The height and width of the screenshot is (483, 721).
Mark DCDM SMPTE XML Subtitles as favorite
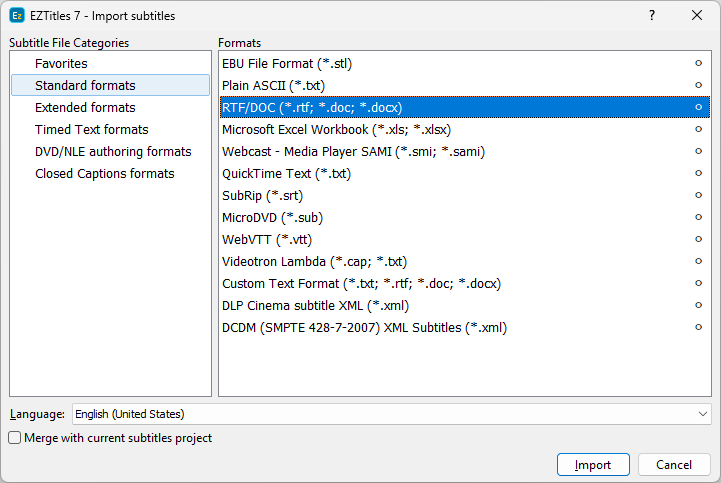tap(698, 327)
